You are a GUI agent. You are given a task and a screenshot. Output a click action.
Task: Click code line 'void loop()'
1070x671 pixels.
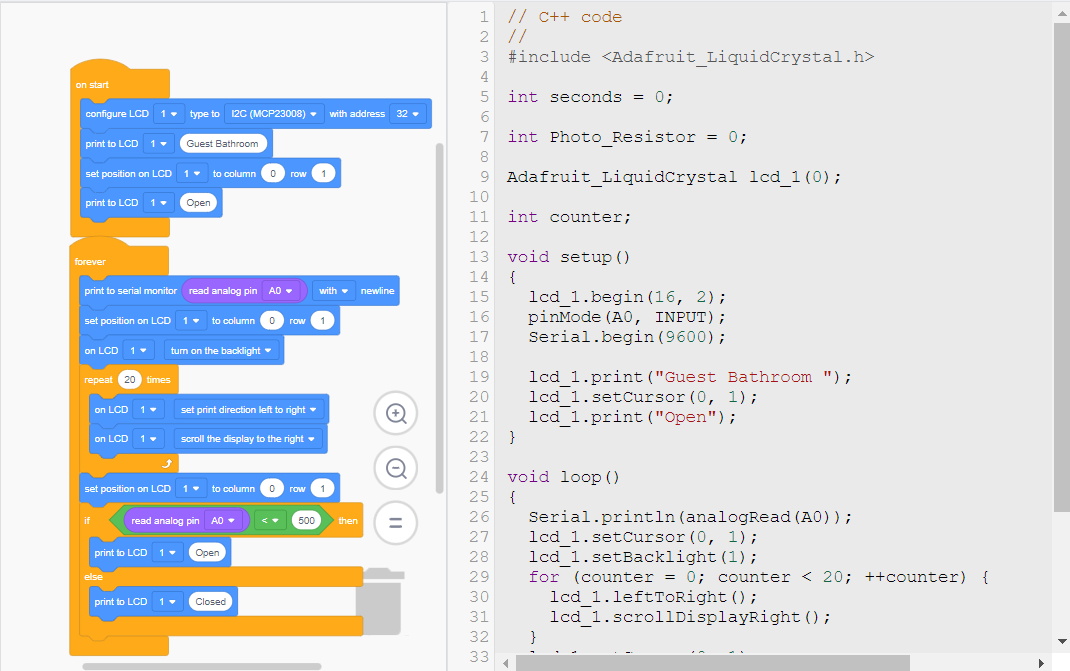tap(564, 477)
